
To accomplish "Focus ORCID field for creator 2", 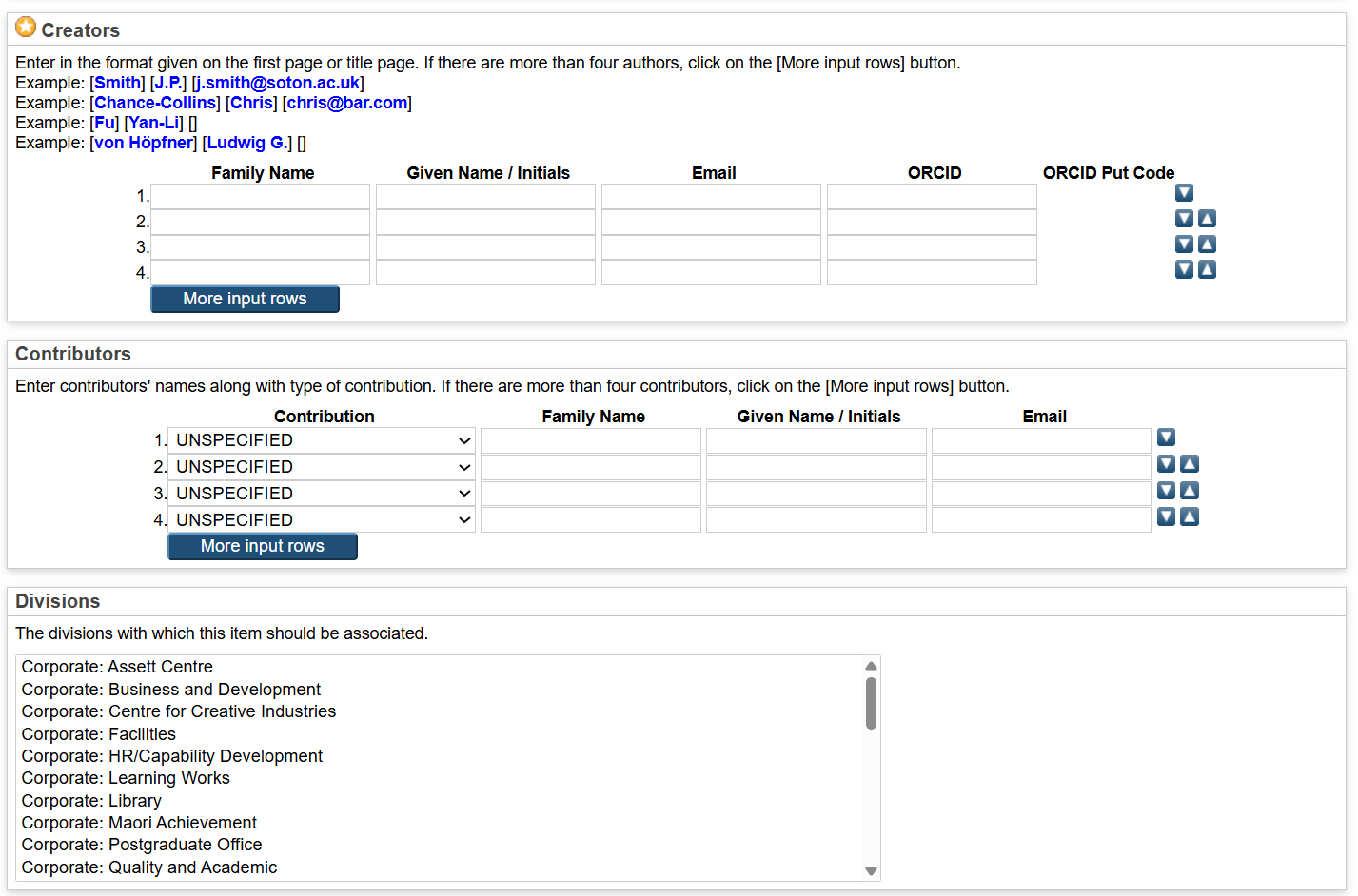I will point(931,223).
